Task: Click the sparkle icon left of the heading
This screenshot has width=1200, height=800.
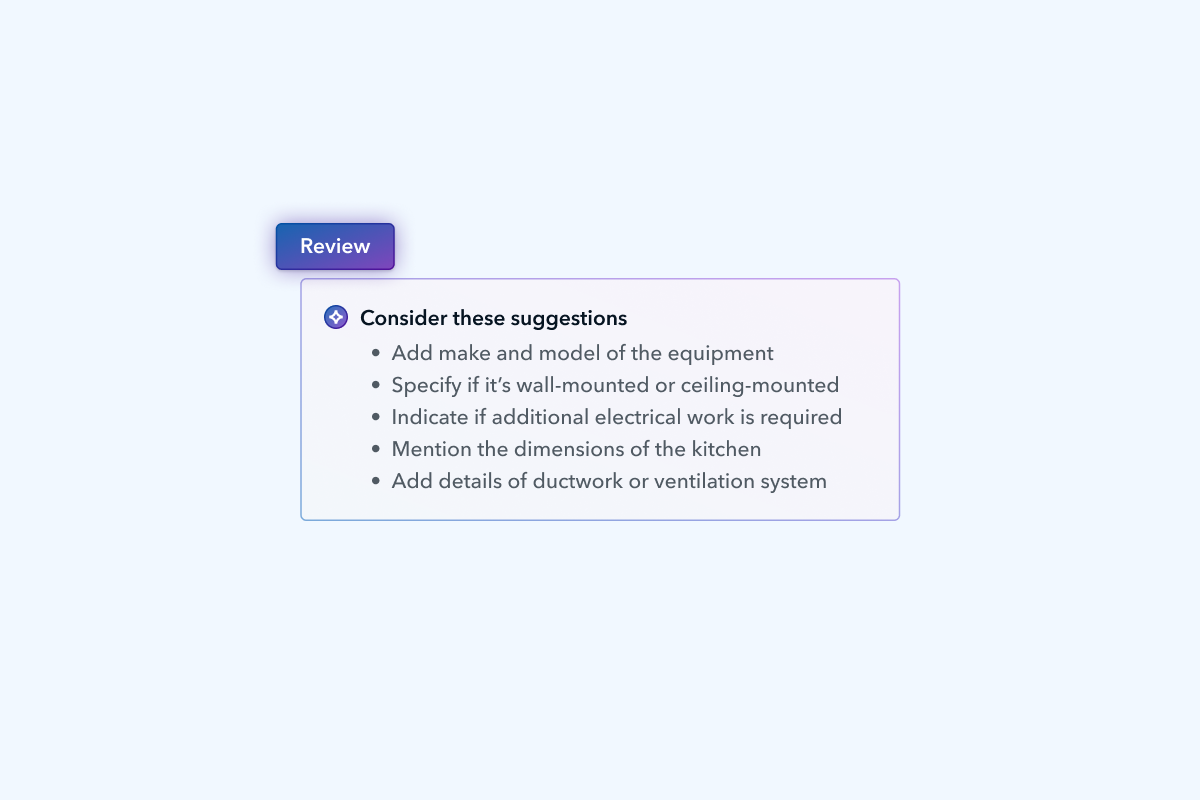Action: tap(335, 316)
